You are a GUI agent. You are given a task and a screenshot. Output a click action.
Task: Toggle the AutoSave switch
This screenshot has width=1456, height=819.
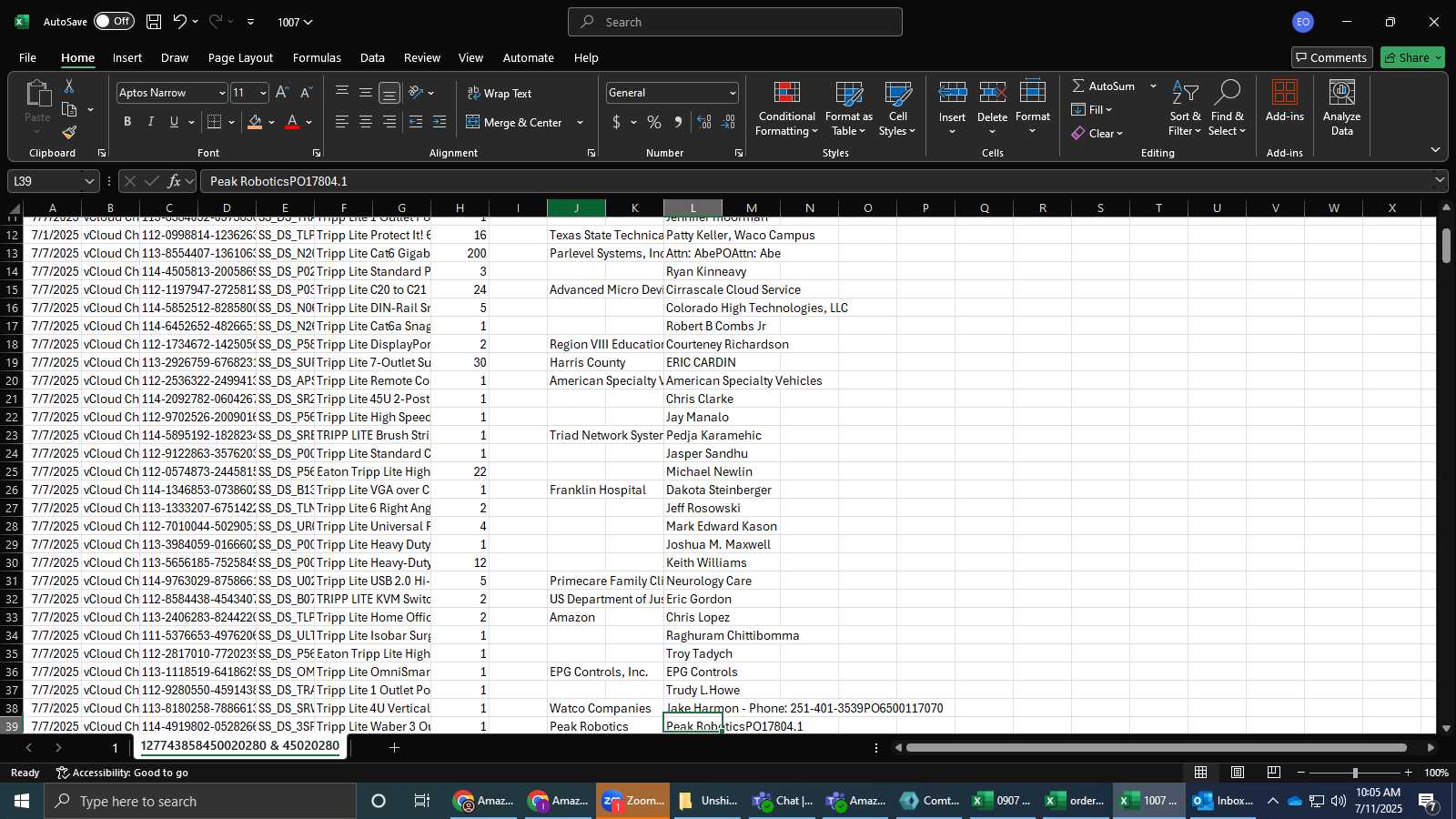[x=113, y=21]
